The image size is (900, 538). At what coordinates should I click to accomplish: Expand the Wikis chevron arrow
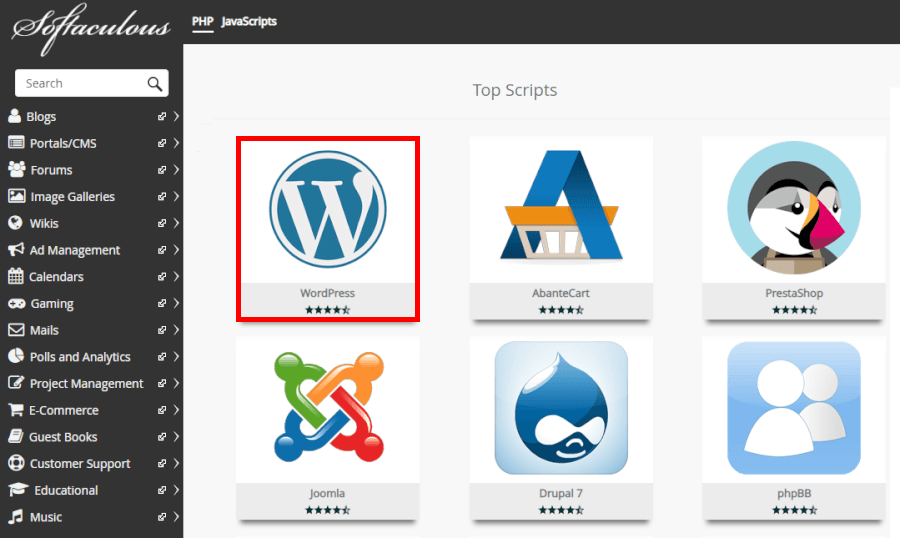[x=176, y=223]
